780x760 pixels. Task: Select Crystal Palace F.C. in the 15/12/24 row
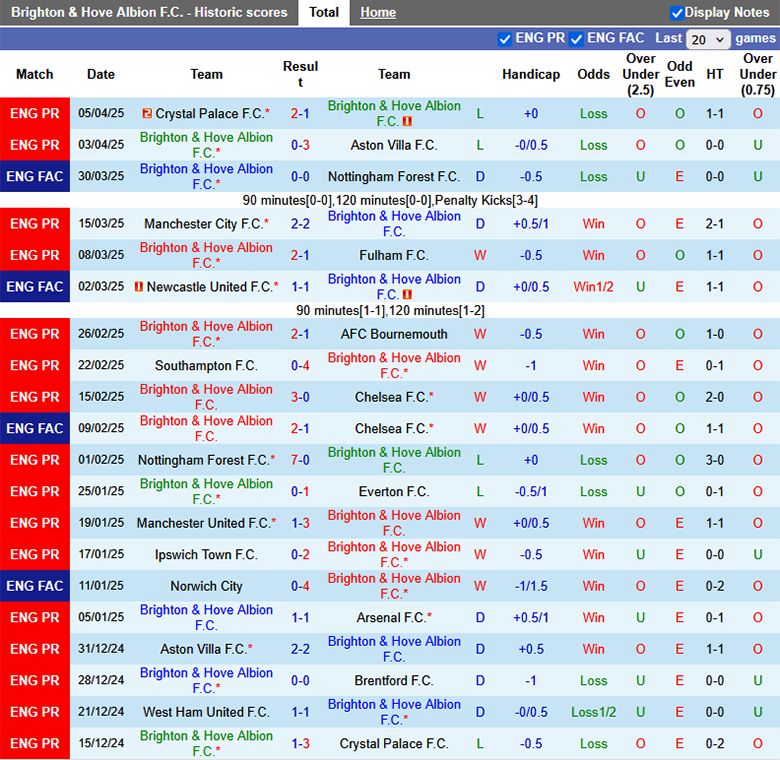pyautogui.click(x=394, y=744)
